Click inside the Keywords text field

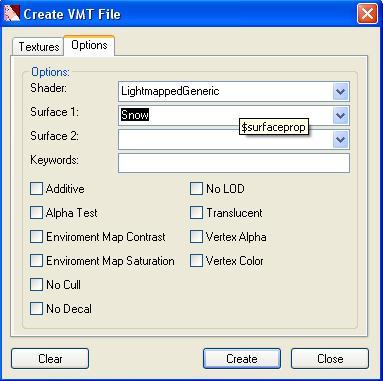point(234,163)
